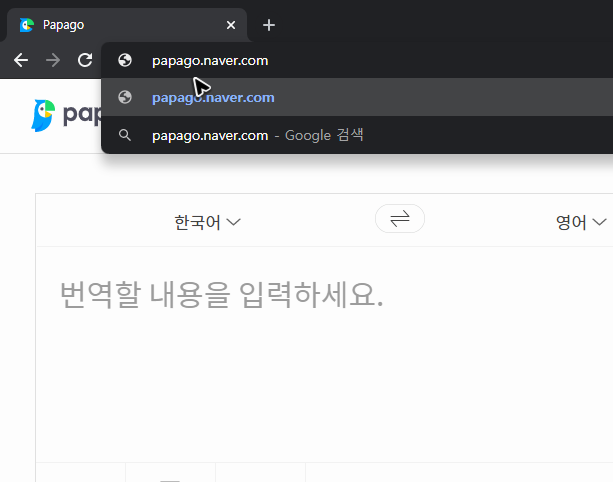This screenshot has height=482, width=613.
Task: Click the Papago parrot logo
Action: [43, 115]
